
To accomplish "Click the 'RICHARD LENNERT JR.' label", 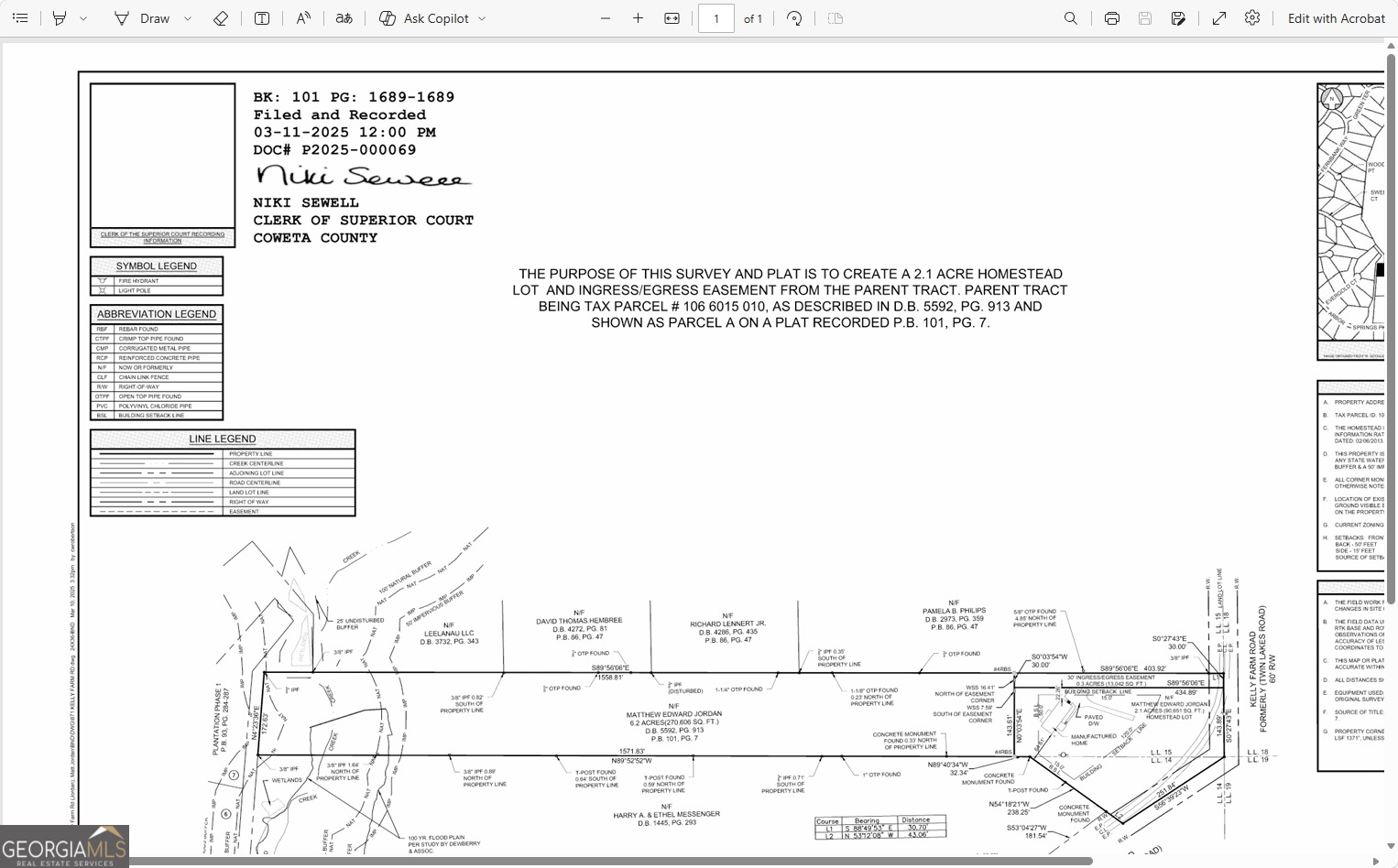I will [x=728, y=624].
